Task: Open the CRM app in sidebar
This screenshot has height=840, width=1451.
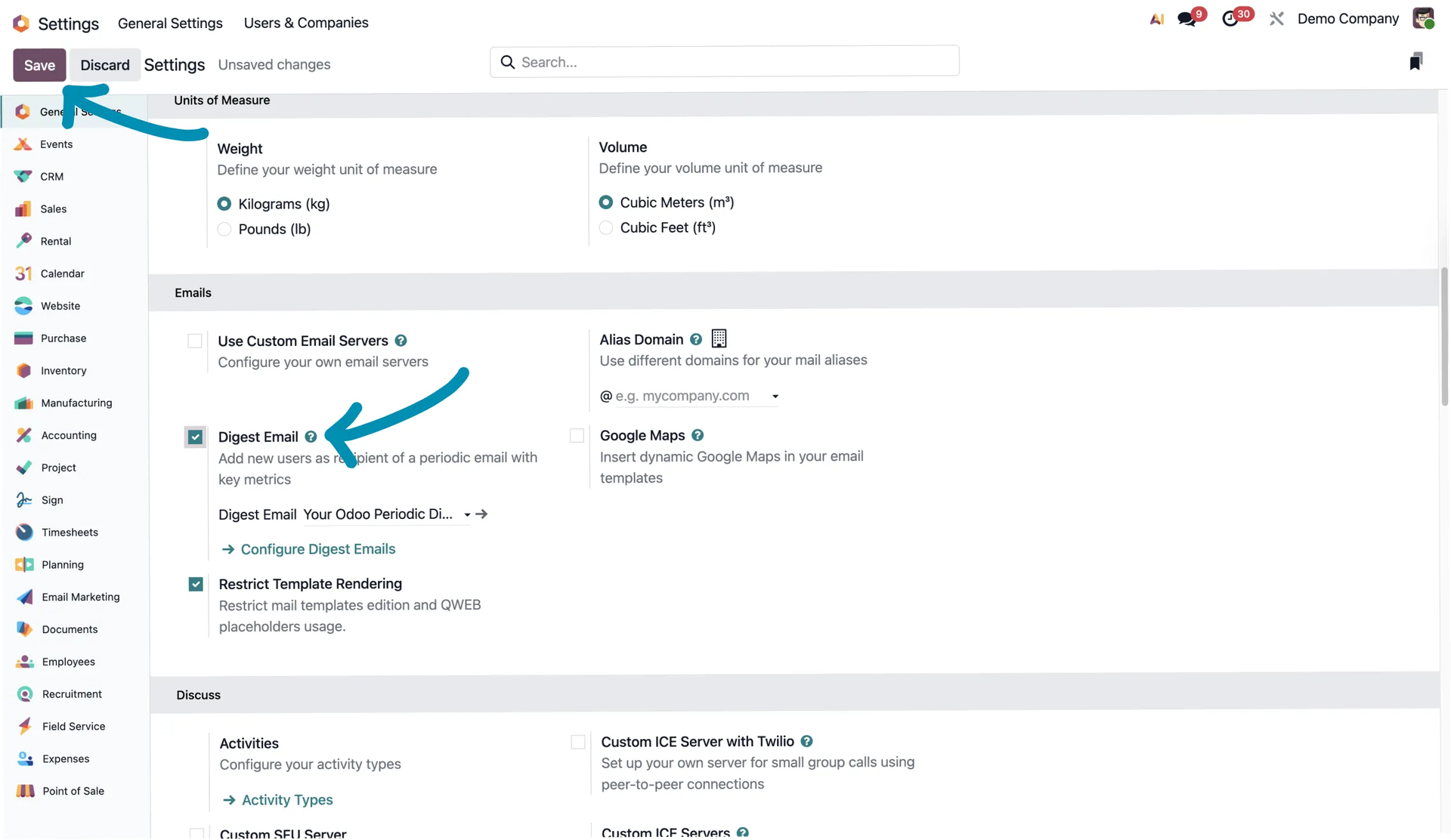Action: [51, 177]
